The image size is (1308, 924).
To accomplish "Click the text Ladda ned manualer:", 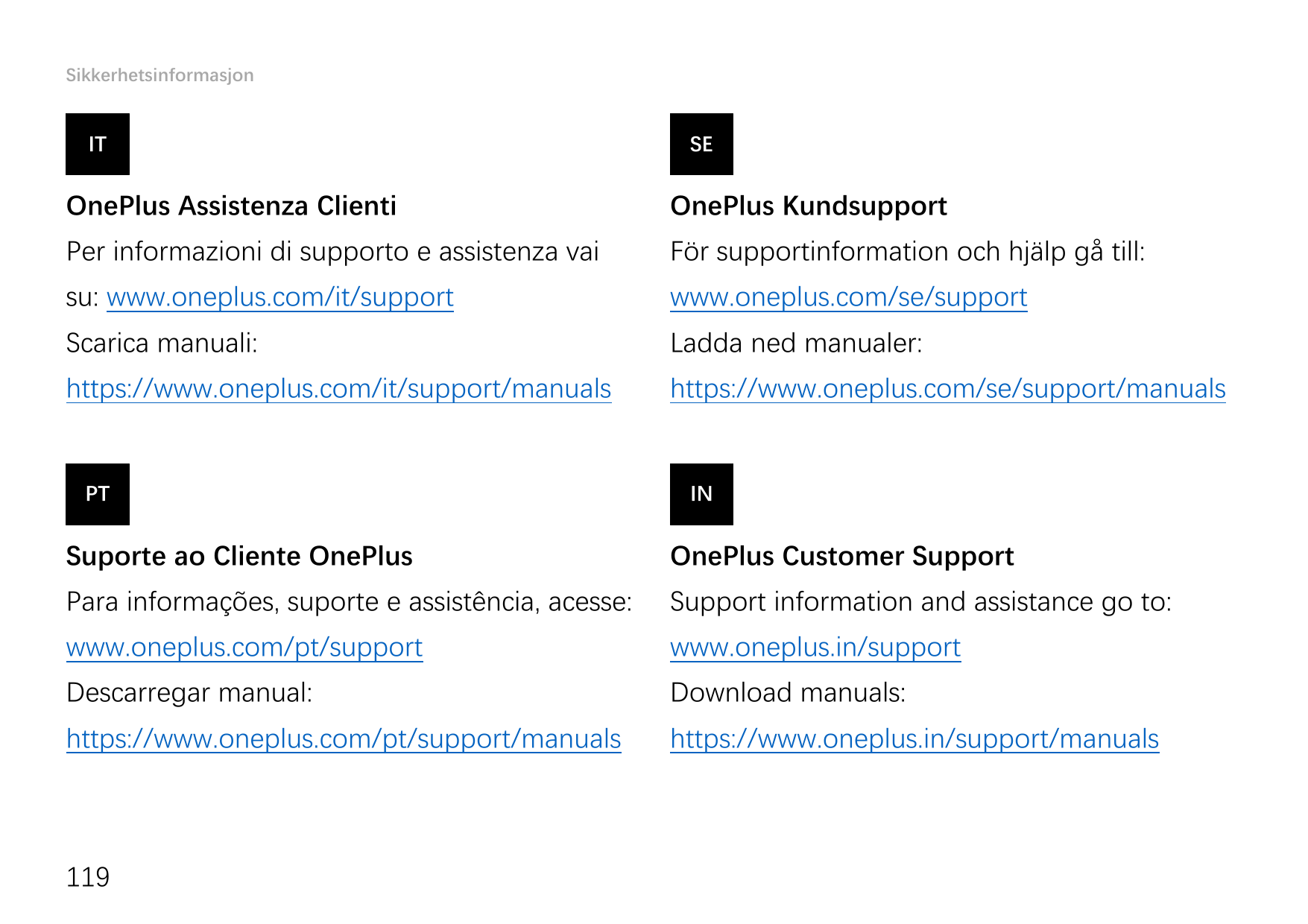I will (796, 344).
